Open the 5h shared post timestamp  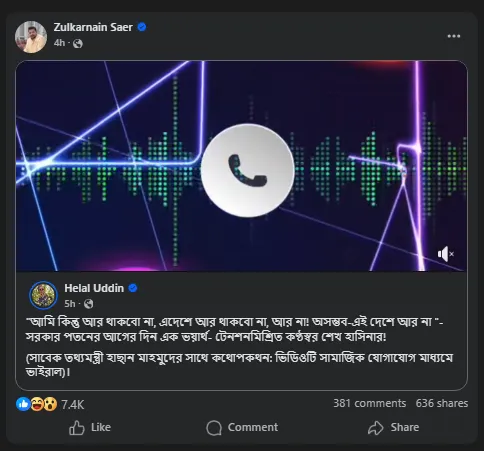pos(70,304)
